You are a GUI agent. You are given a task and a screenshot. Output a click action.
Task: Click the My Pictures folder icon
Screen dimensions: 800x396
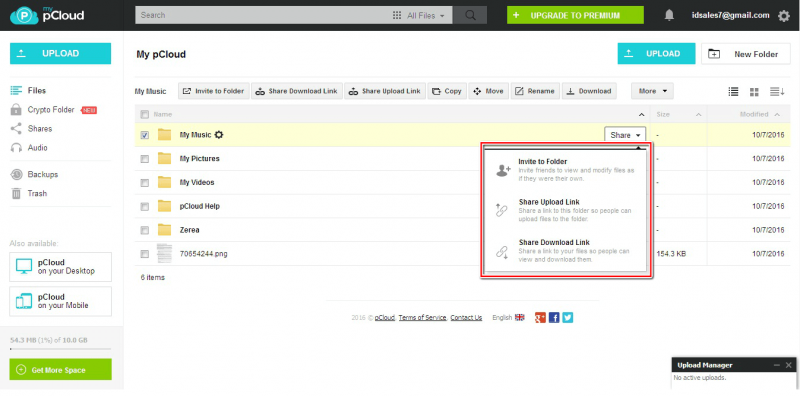[x=164, y=158]
